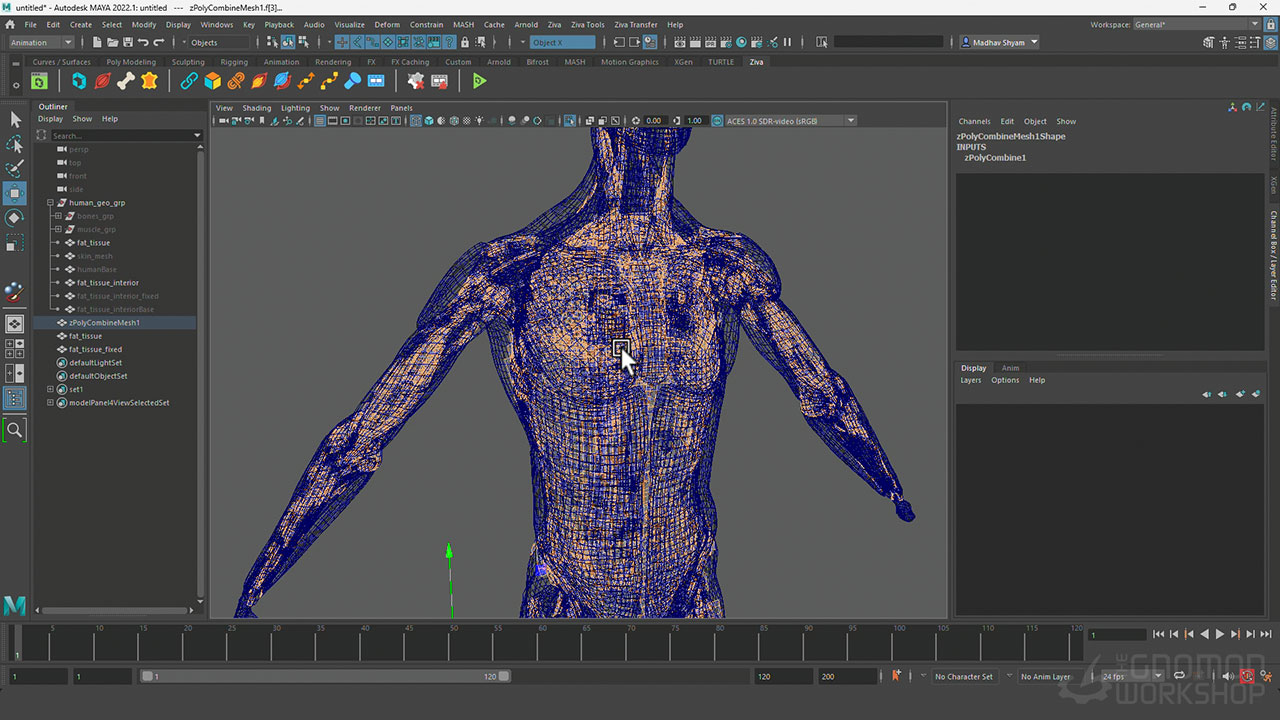The width and height of the screenshot is (1280, 720).
Task: Click the save scene icon
Action: click(127, 42)
